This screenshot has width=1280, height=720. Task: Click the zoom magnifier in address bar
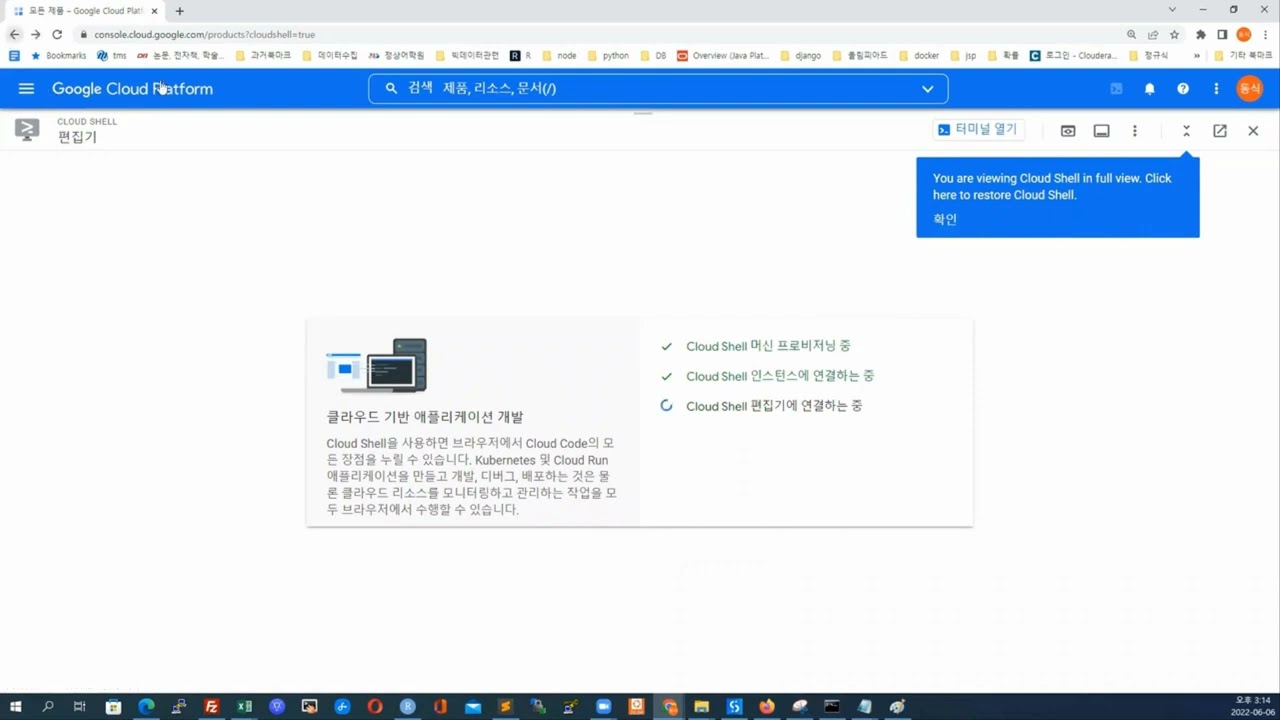1132,34
